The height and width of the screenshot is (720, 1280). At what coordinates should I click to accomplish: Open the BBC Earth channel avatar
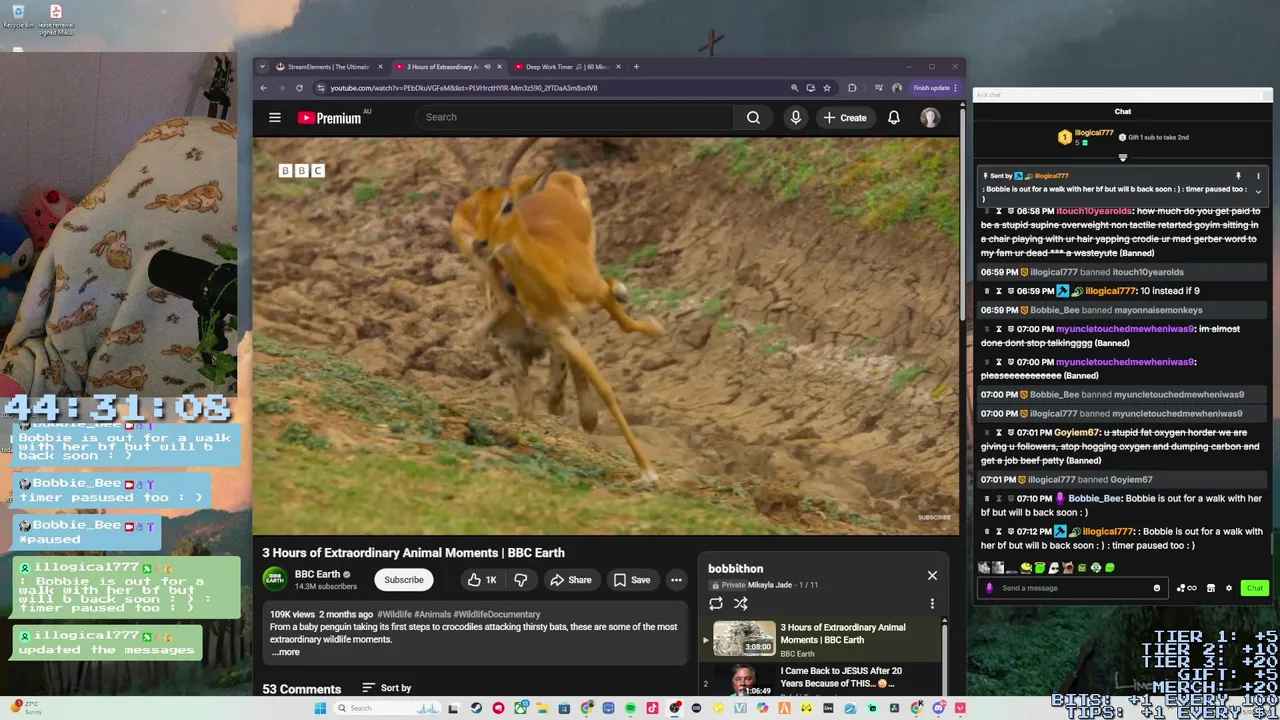[275, 579]
